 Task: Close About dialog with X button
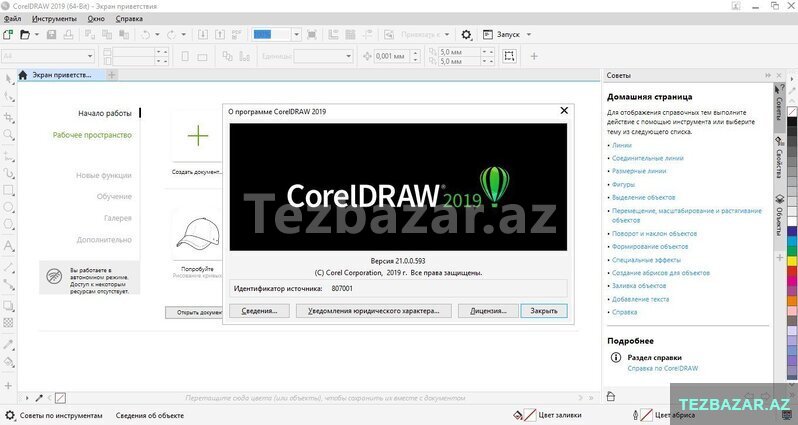coord(564,110)
